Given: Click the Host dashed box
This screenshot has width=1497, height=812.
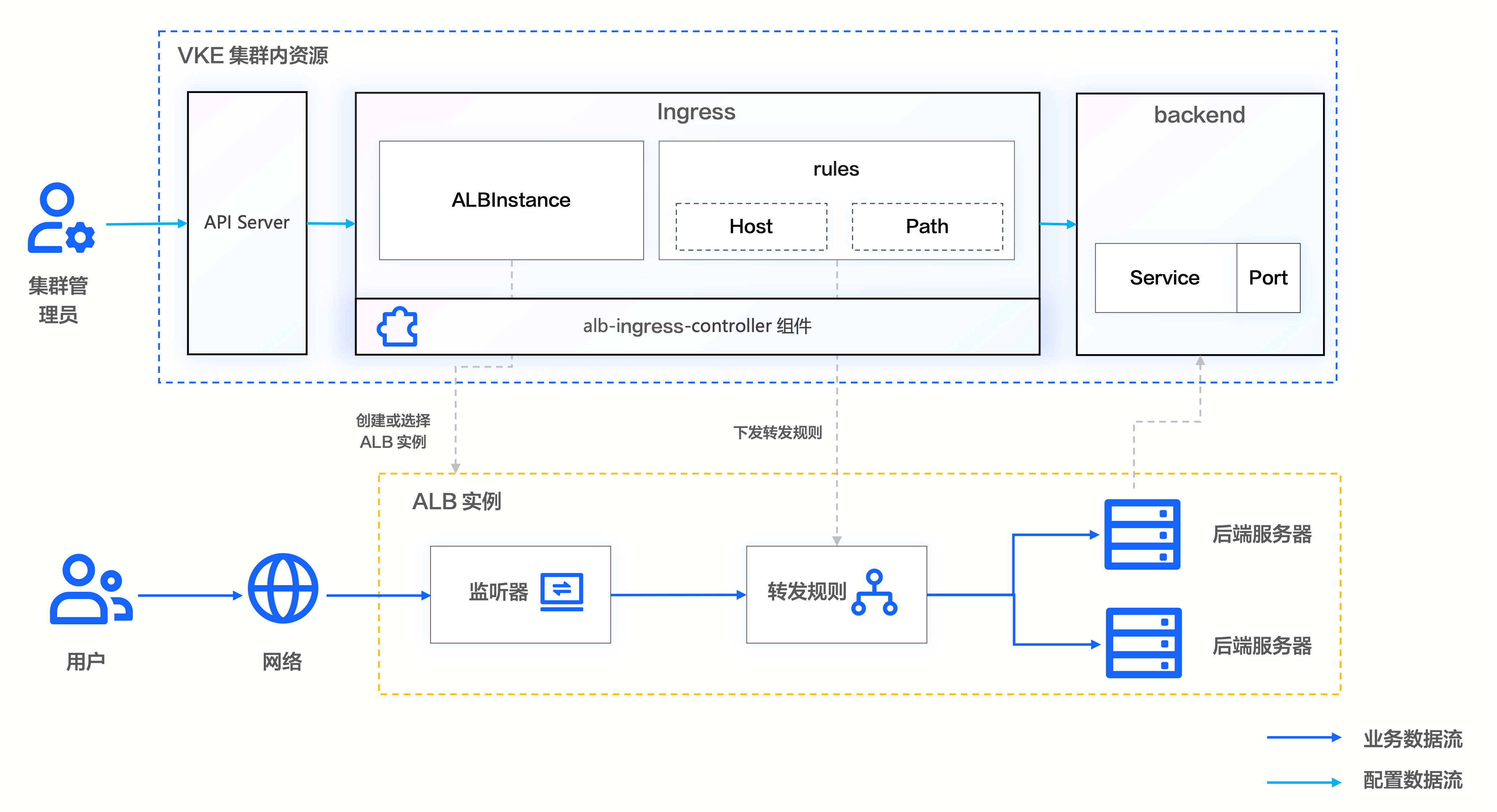Looking at the screenshot, I should (x=751, y=226).
